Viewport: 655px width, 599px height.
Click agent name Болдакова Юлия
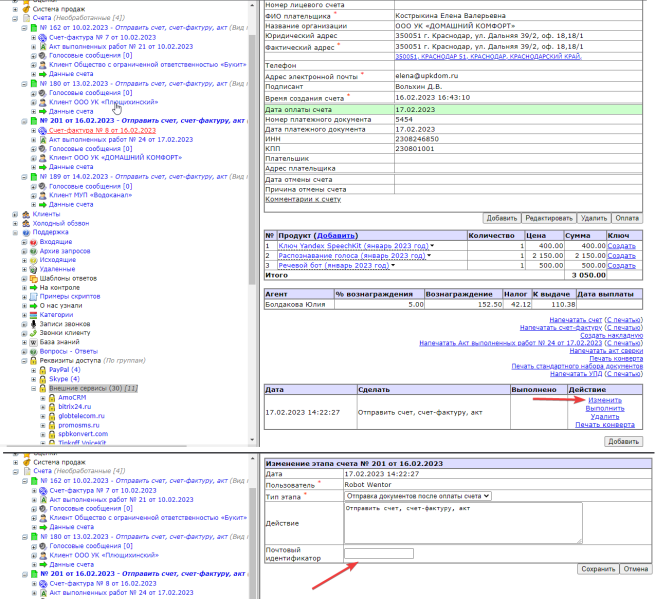pos(295,305)
